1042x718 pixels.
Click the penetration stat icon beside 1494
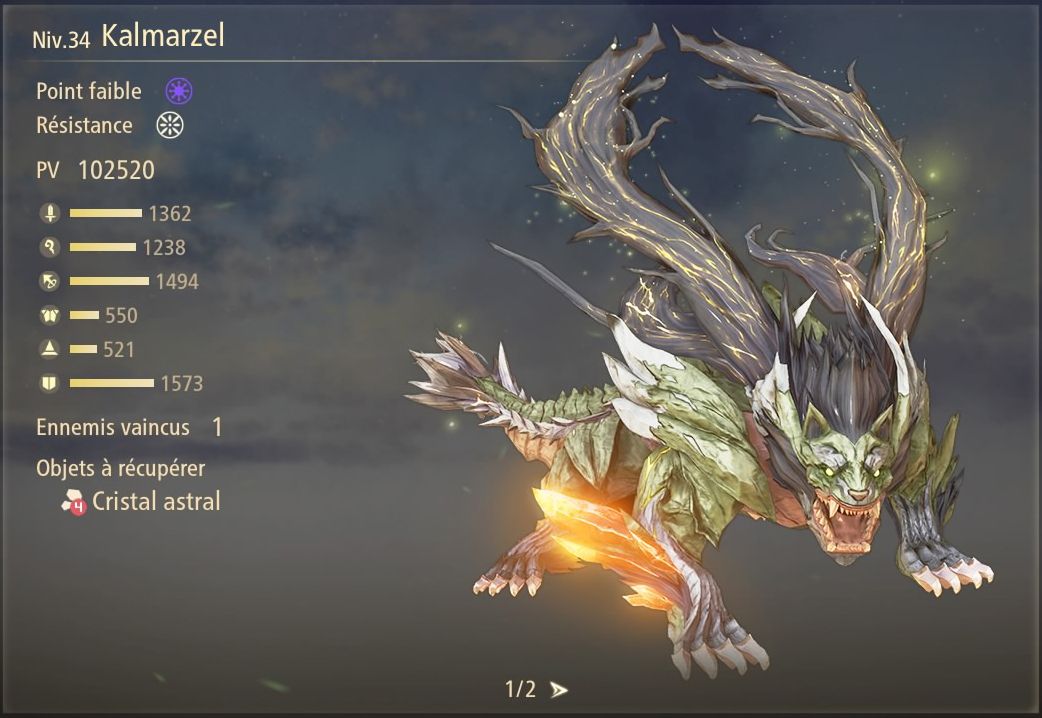(x=50, y=281)
